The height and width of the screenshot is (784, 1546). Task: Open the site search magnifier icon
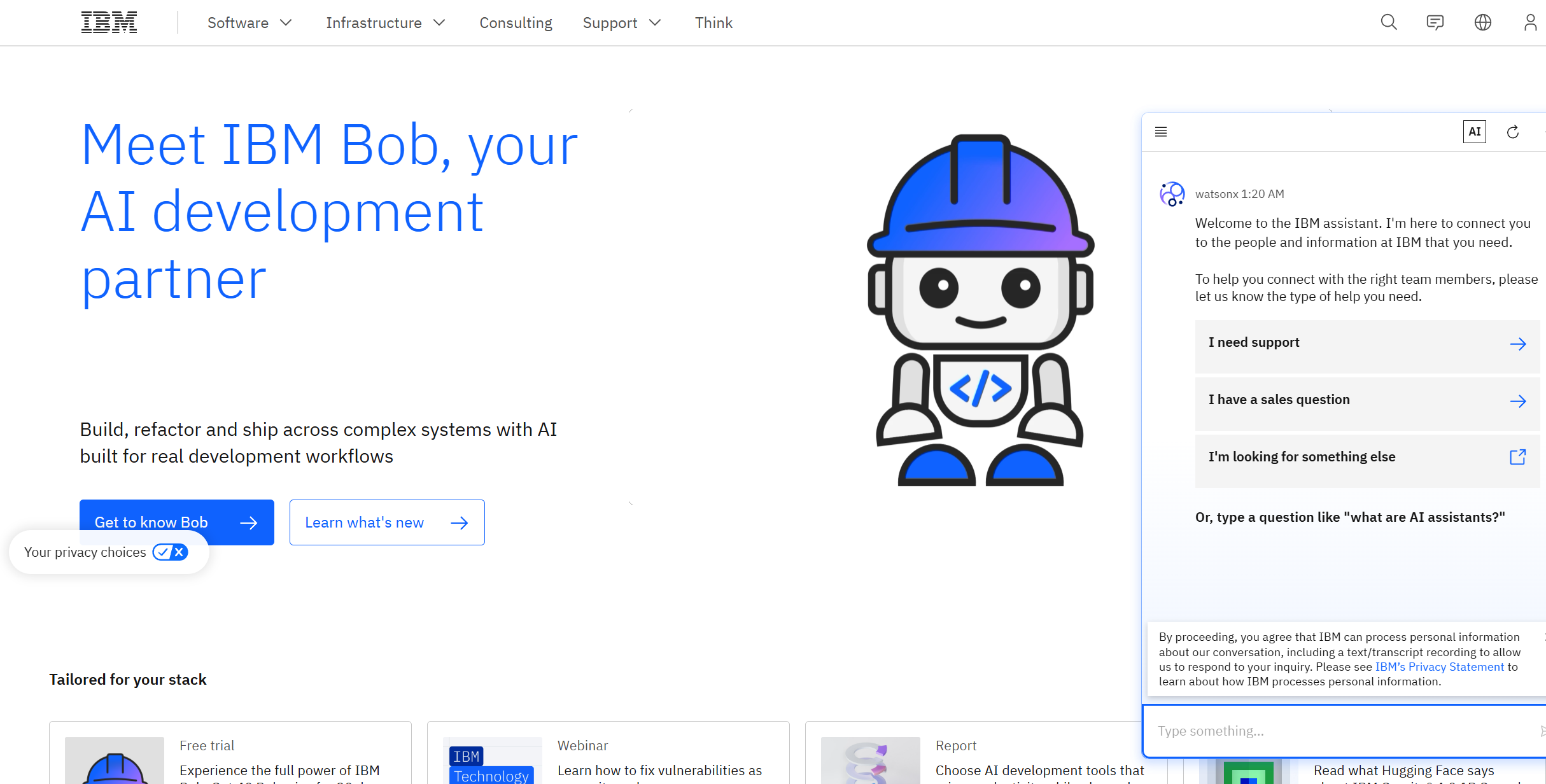1389,23
